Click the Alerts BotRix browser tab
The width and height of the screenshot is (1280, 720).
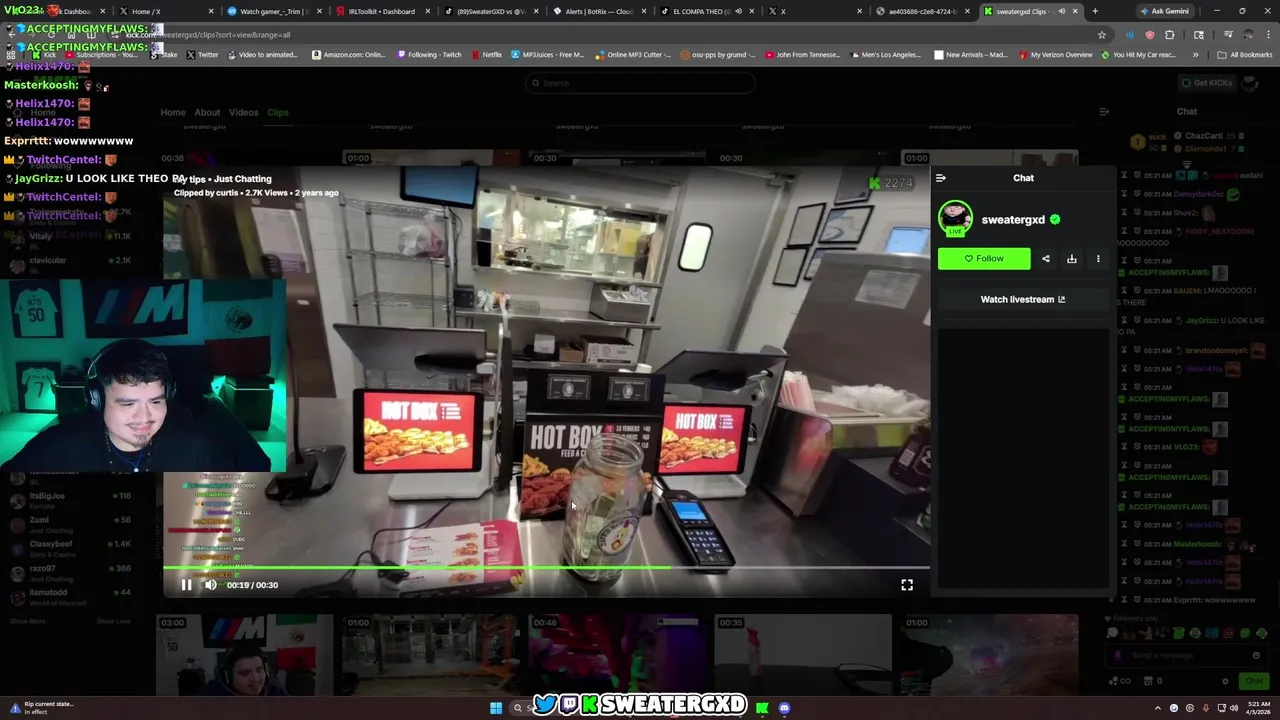coord(602,11)
